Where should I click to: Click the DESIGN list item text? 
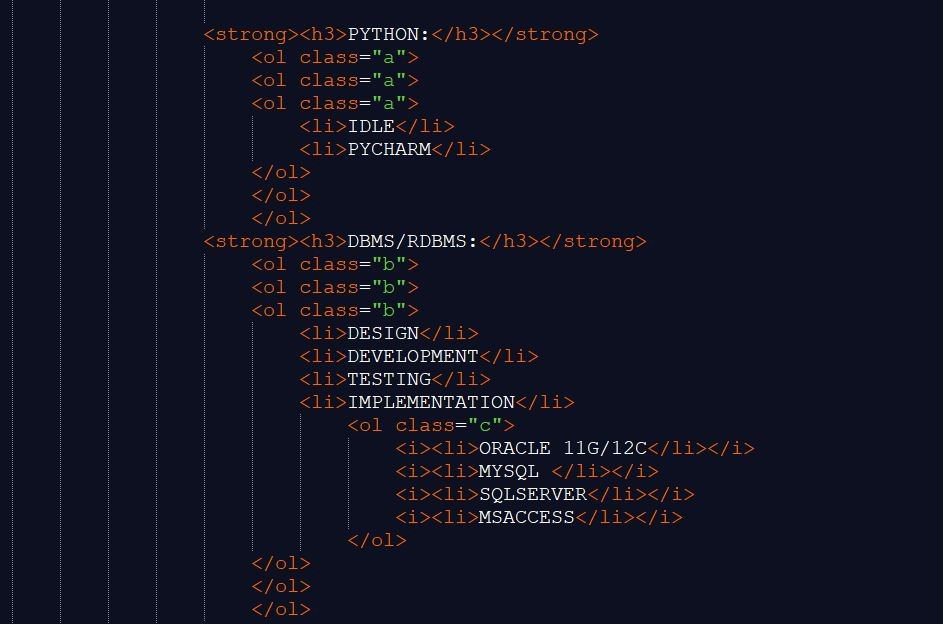[383, 334]
